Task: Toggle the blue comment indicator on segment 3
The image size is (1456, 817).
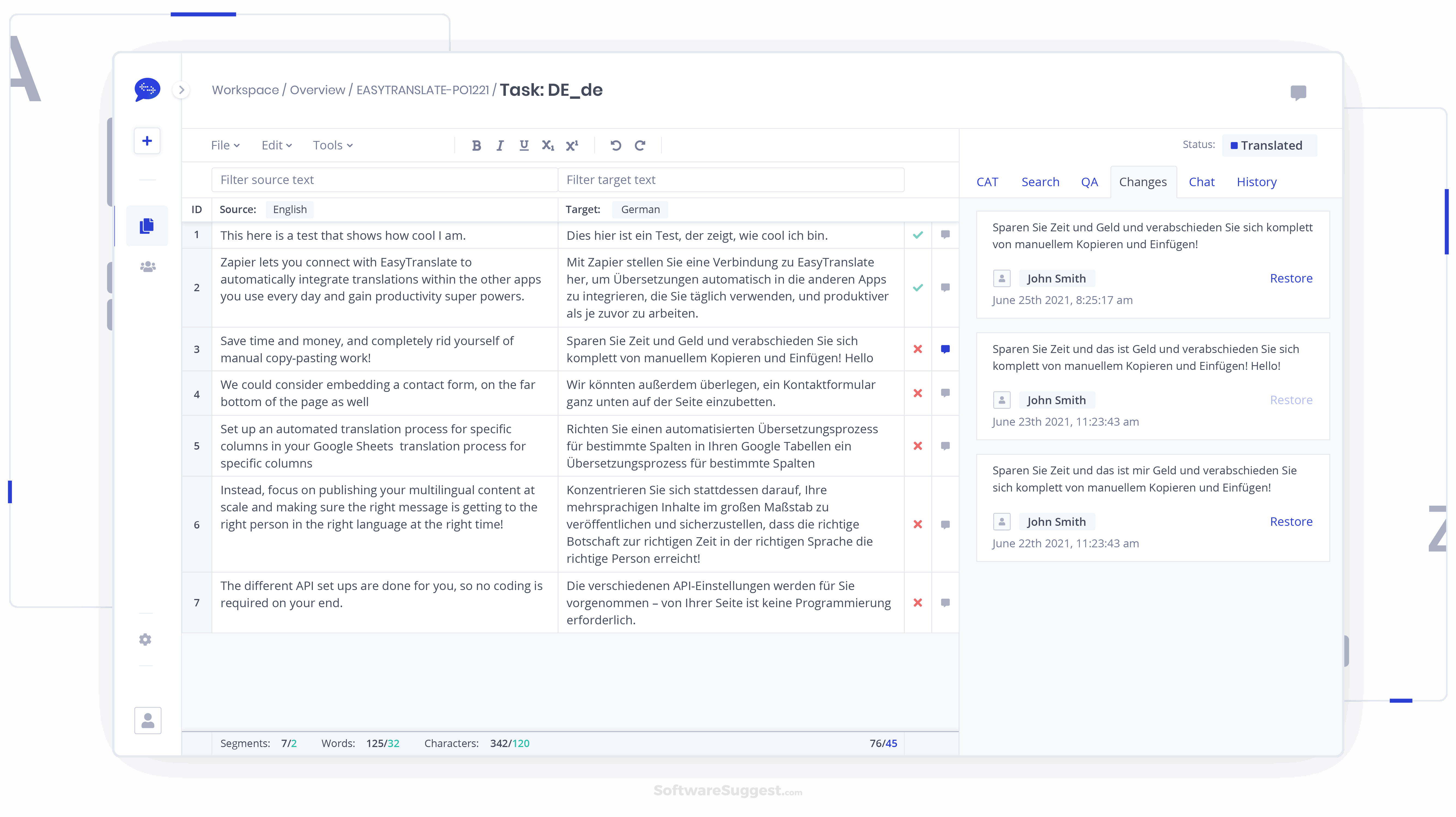Action: (x=945, y=349)
